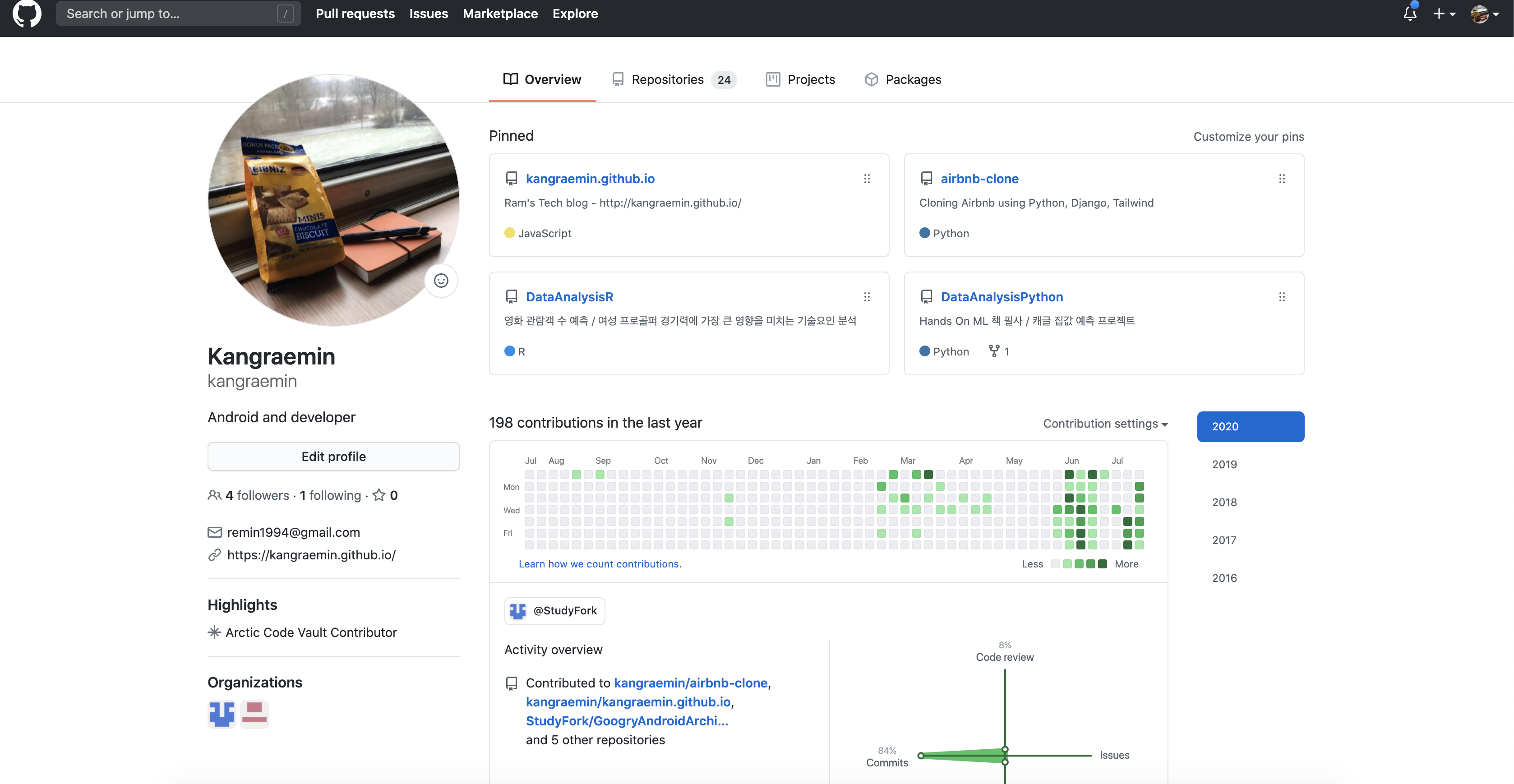Select the 2019 contribution year
1514x784 pixels.
point(1224,464)
